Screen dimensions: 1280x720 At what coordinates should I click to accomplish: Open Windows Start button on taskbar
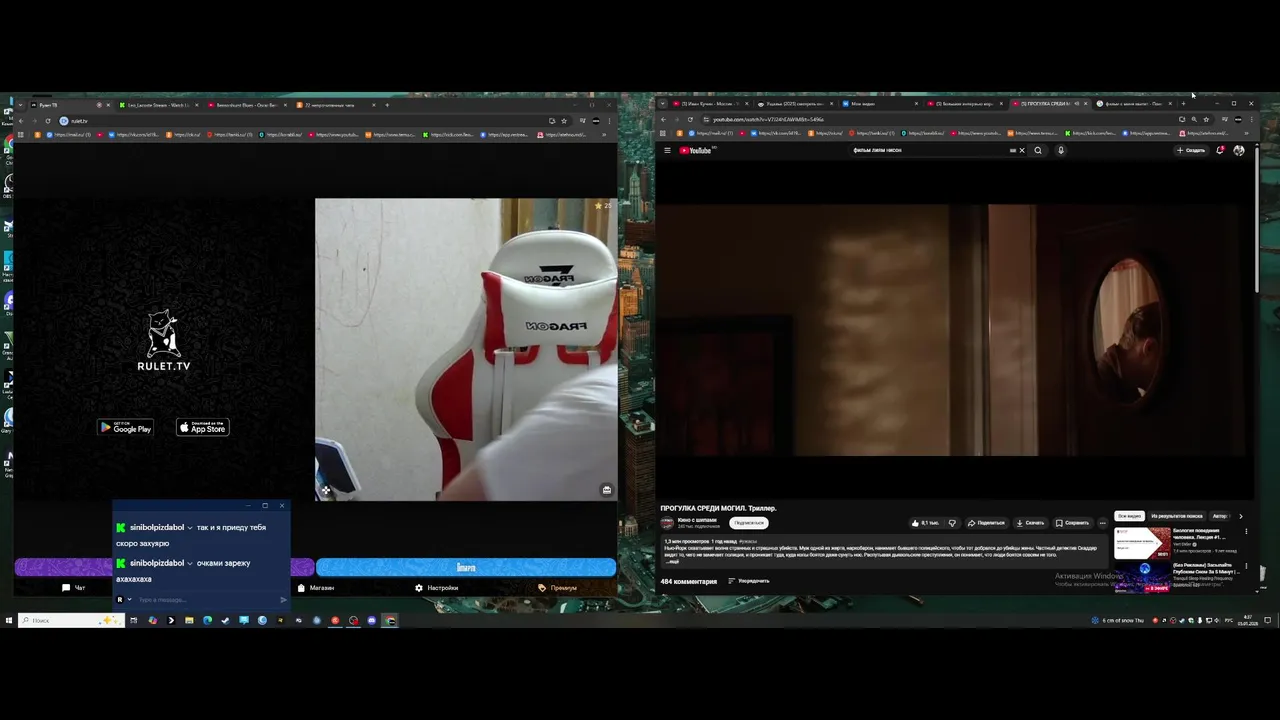[x=8, y=620]
